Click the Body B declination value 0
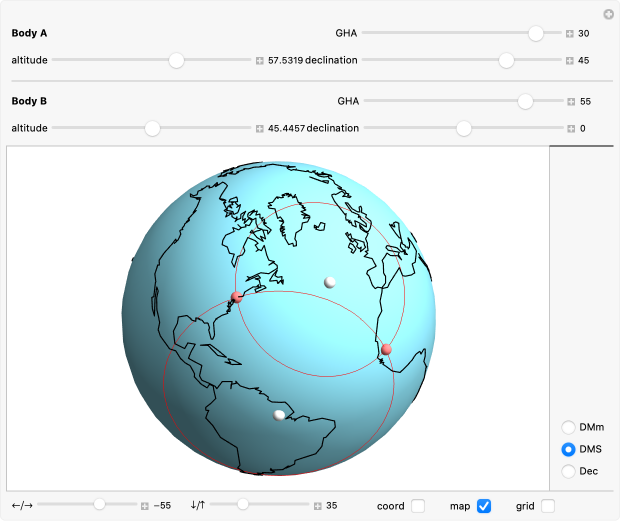 [x=582, y=129]
